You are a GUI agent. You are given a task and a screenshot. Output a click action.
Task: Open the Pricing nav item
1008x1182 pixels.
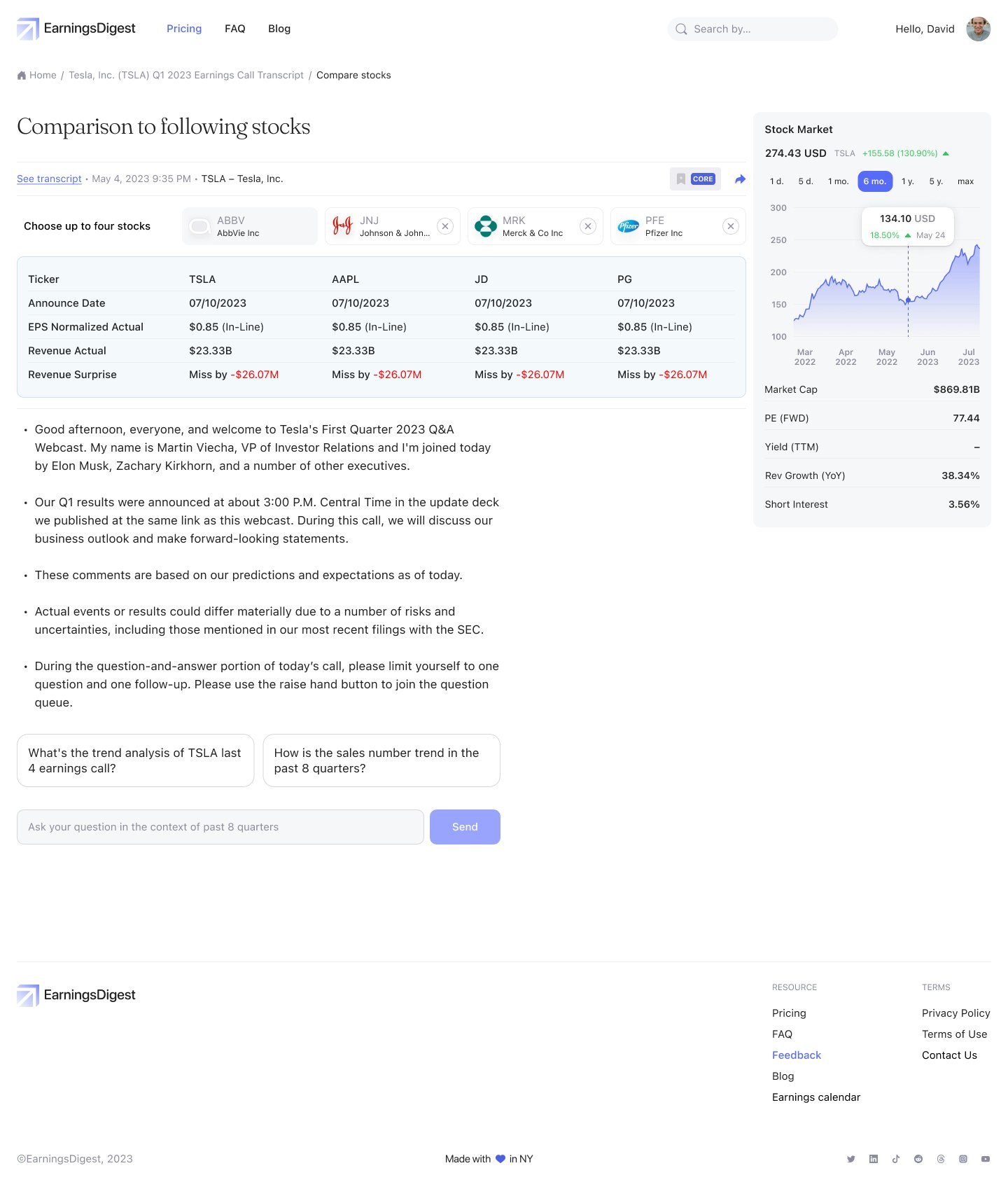(184, 29)
